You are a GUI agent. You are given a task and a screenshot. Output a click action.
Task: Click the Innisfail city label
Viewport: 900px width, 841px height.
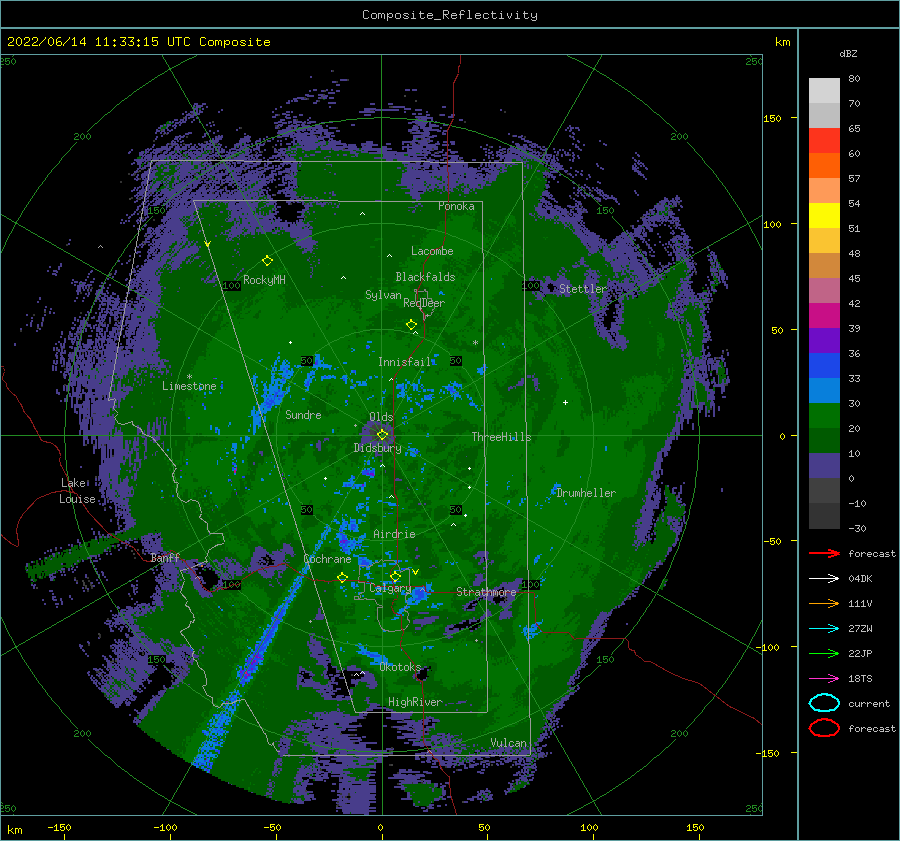point(404,362)
